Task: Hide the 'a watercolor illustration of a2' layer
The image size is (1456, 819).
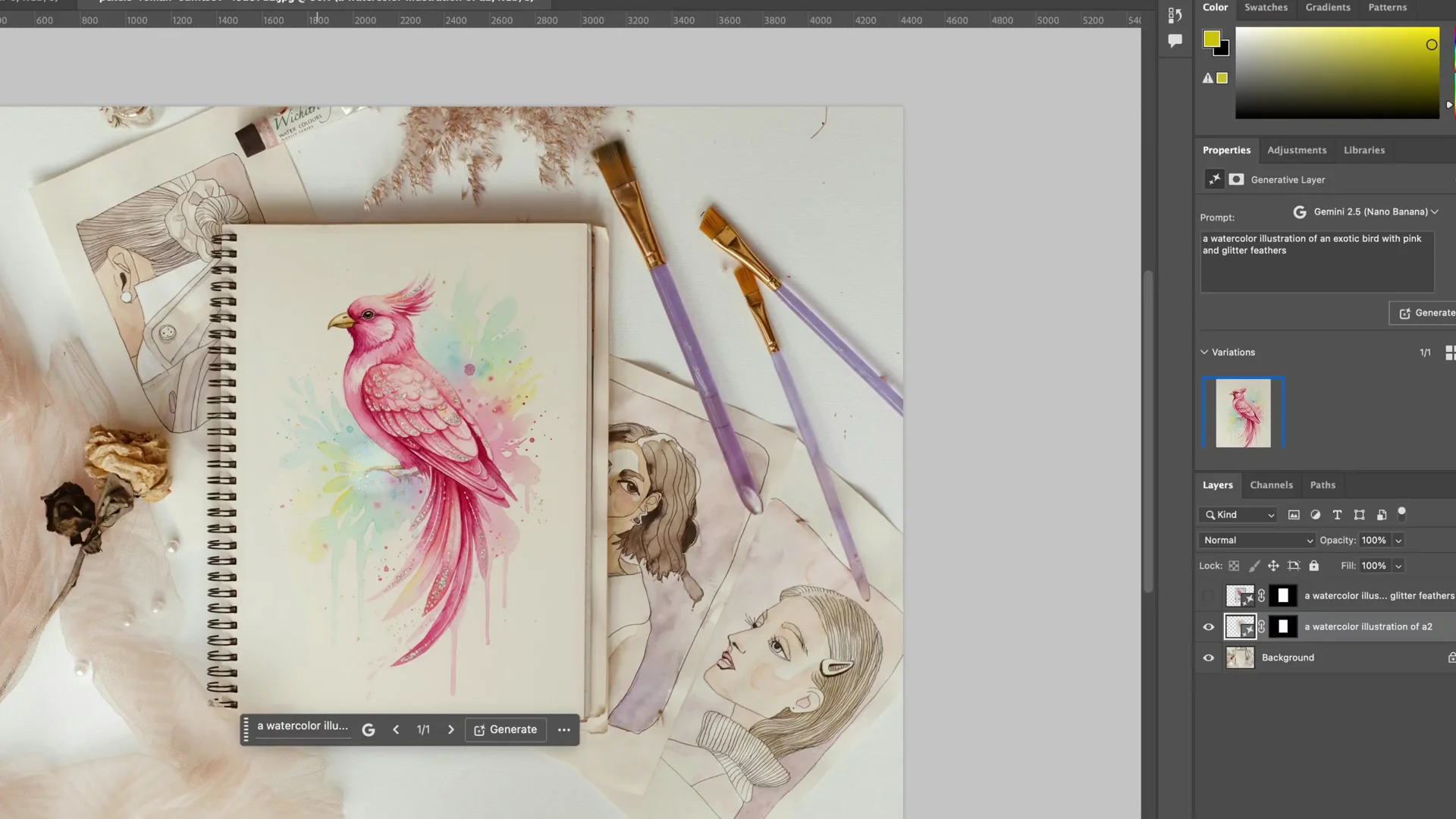Action: (1208, 626)
